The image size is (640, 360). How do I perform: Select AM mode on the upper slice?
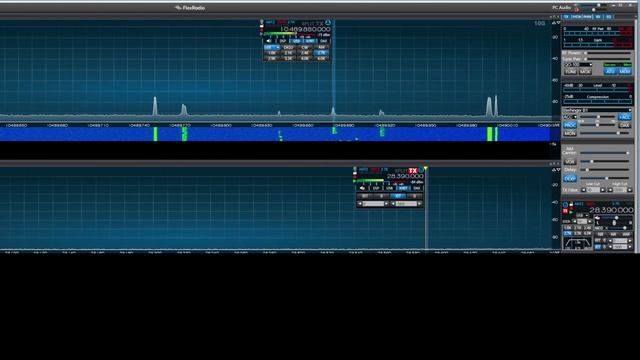(x=322, y=47)
